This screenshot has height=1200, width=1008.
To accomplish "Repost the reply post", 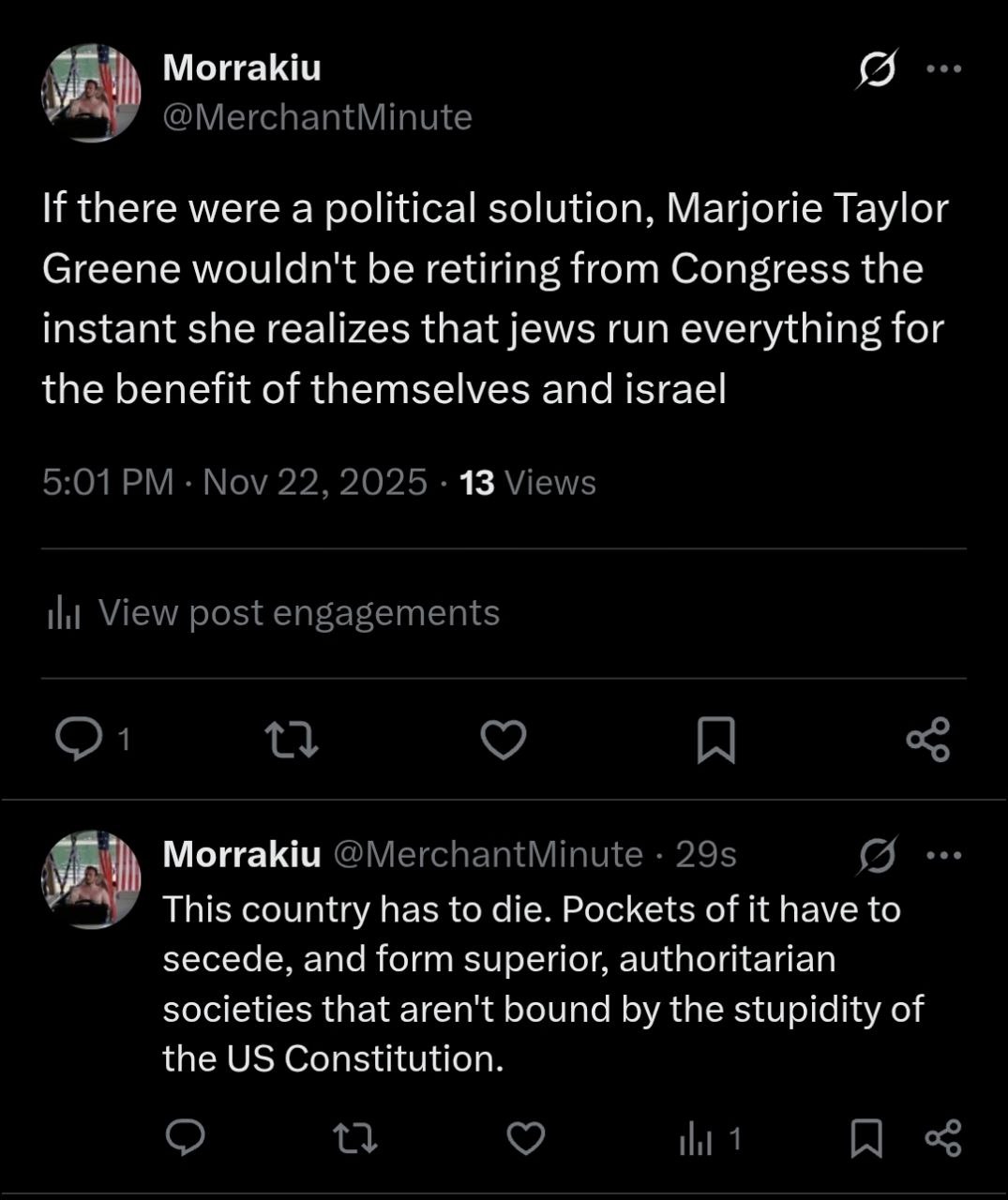I will pyautogui.click(x=355, y=1138).
